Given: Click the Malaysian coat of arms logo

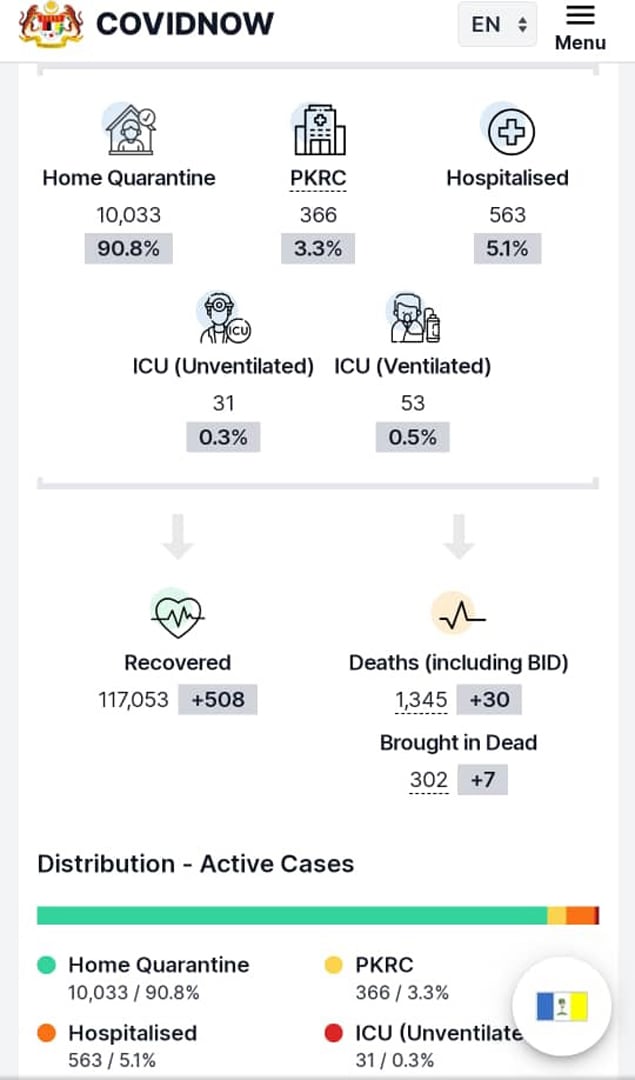Looking at the screenshot, I should 51,24.
